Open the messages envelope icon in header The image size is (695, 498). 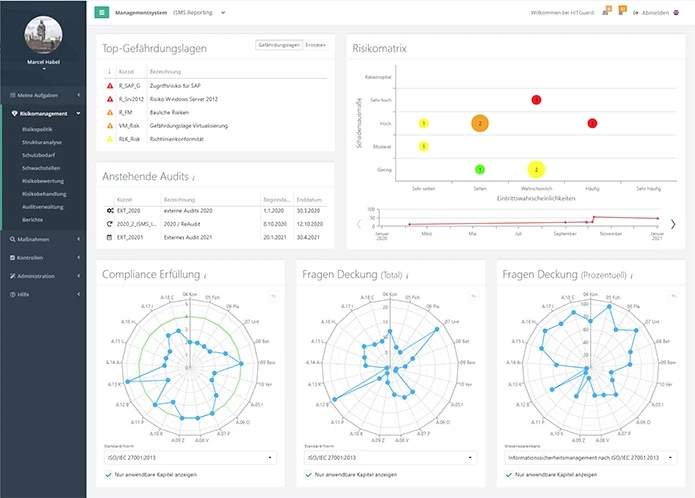tap(605, 12)
